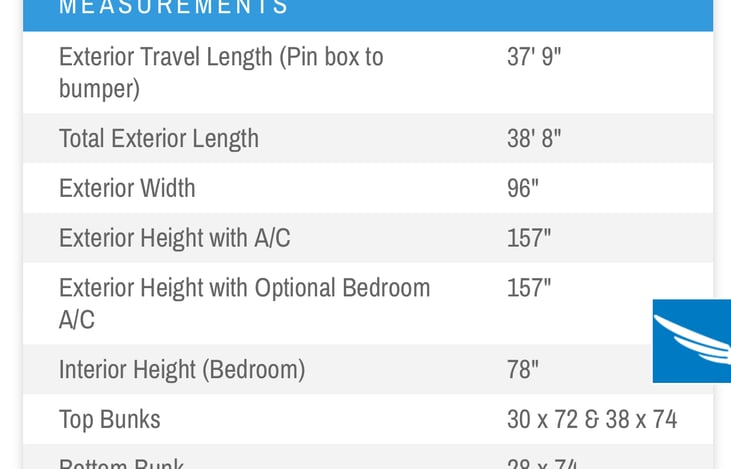
Task: Select the Exterior Width label
Action: pos(127,188)
